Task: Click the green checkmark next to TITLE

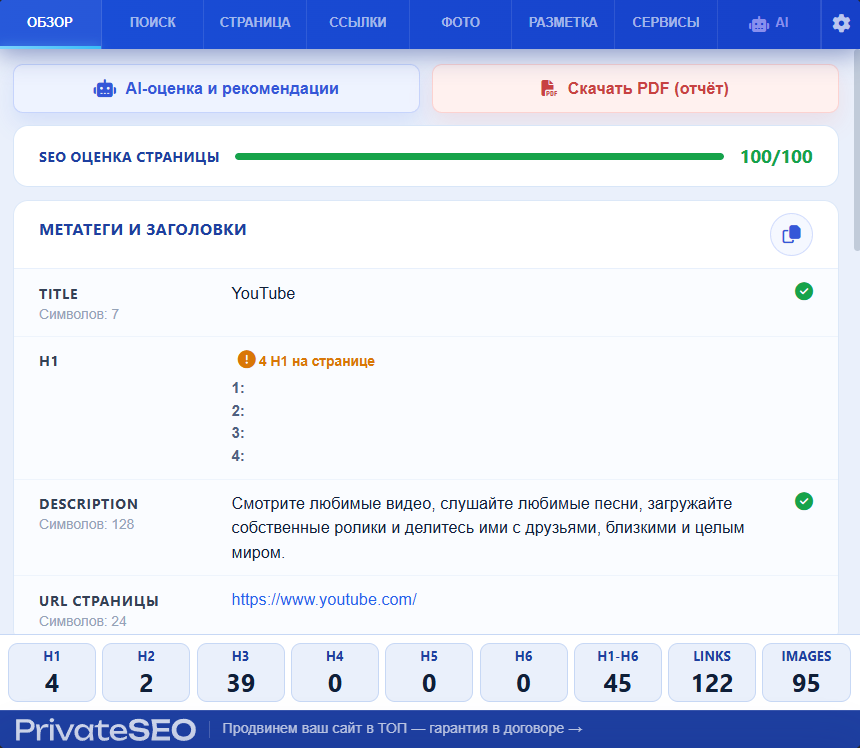Action: 804,291
